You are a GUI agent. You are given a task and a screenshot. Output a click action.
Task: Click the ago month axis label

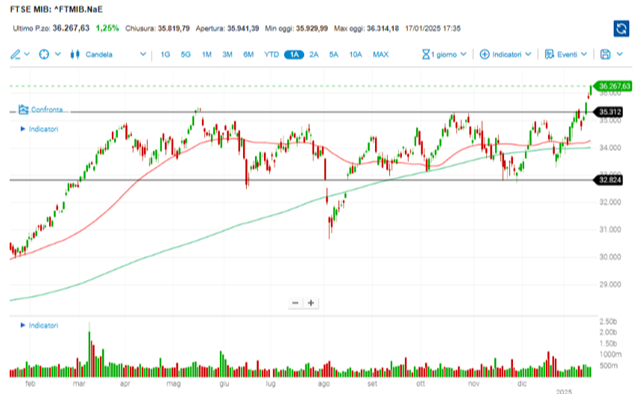324,383
